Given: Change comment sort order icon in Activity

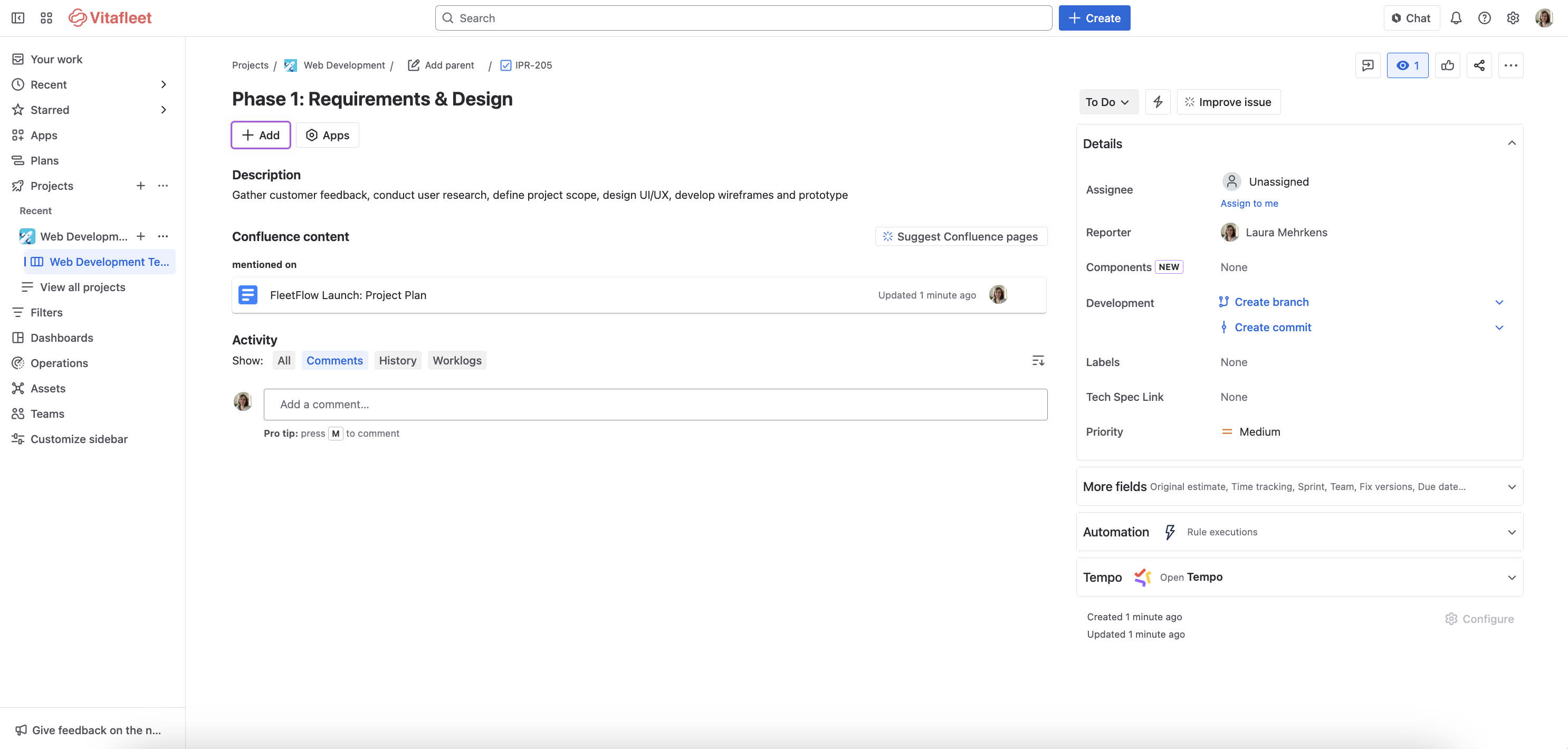Looking at the screenshot, I should (1038, 360).
